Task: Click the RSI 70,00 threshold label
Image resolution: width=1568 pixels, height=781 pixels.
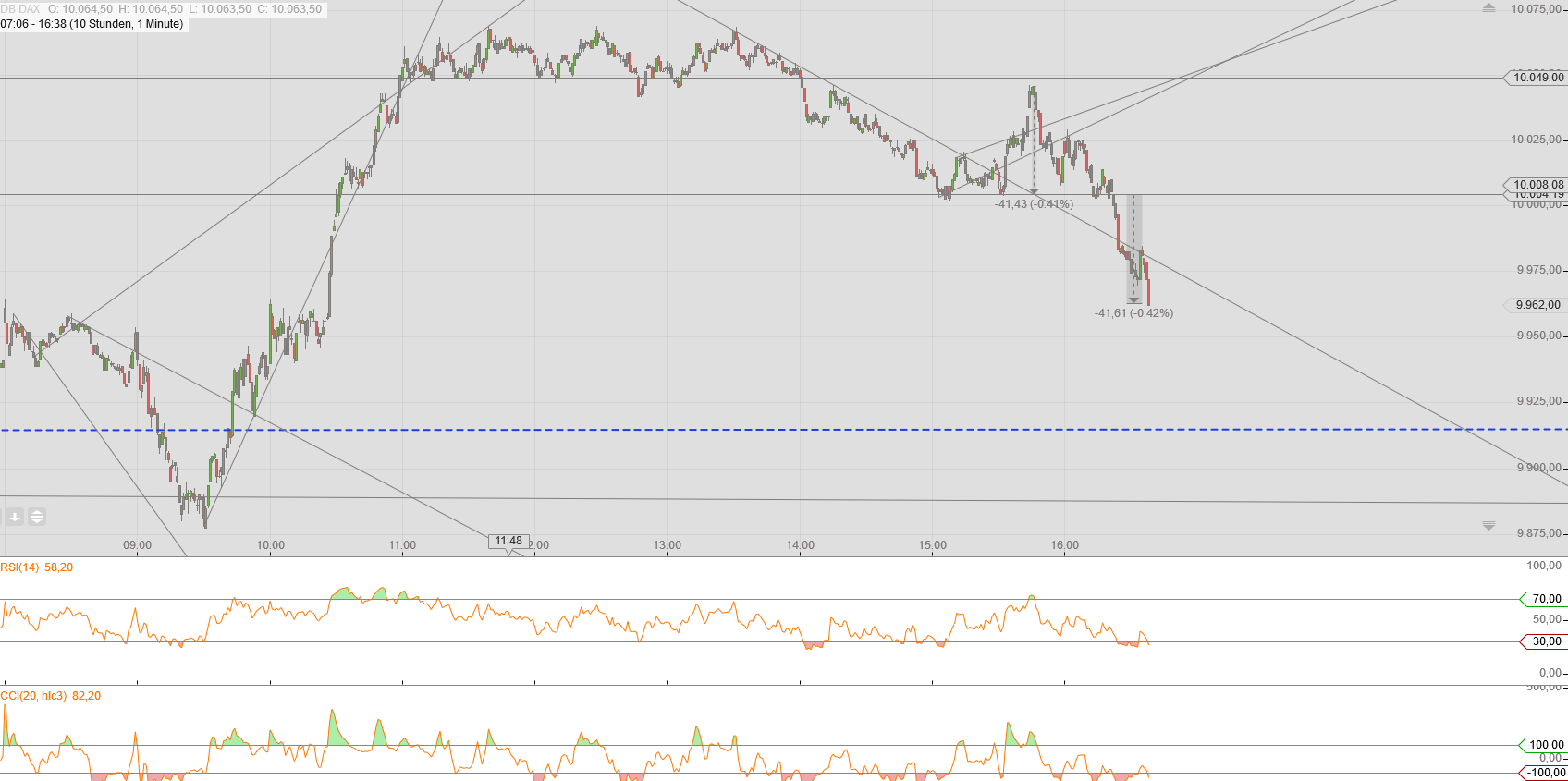Action: point(1545,599)
